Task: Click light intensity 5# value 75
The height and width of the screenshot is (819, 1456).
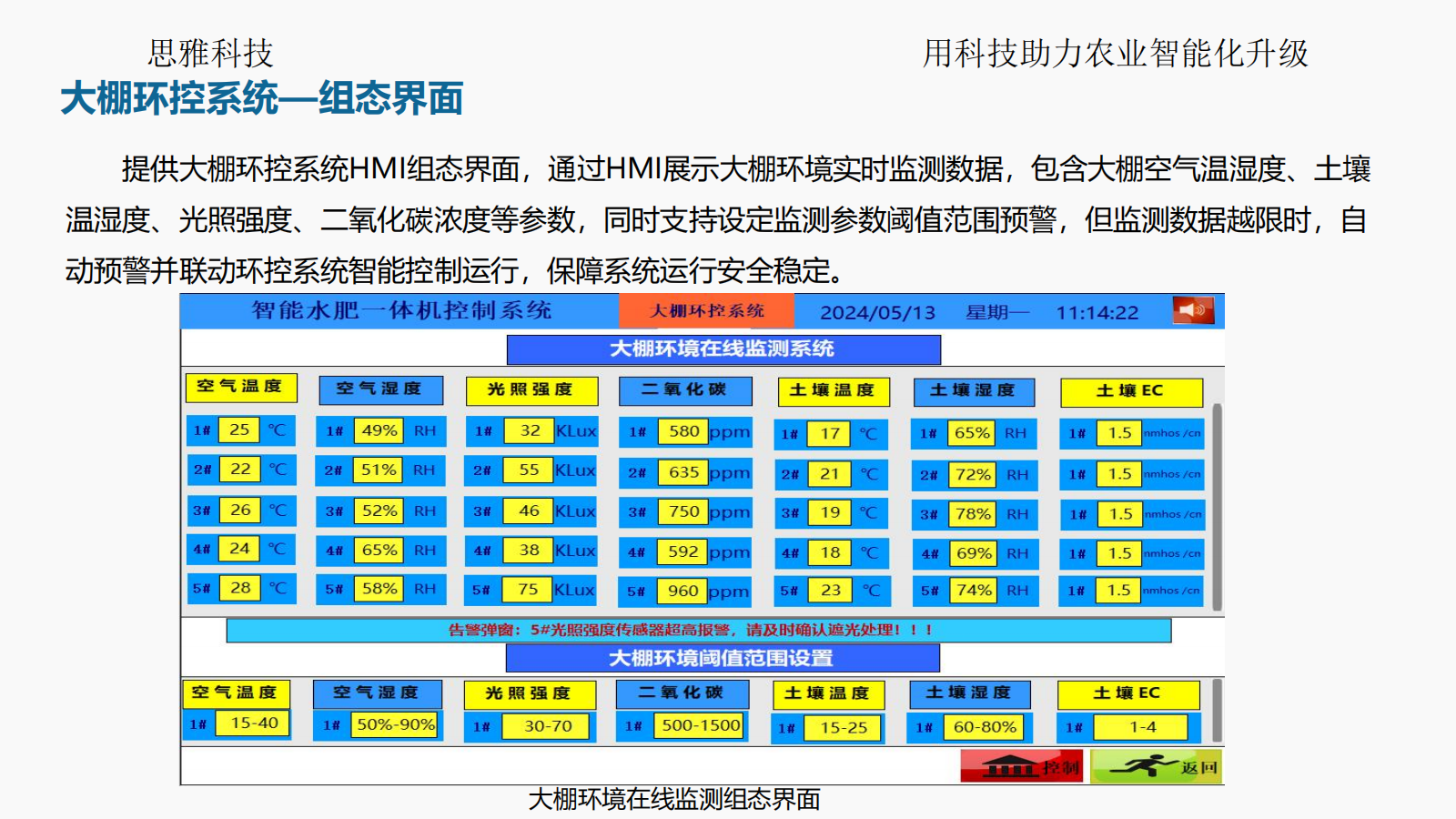Action: [x=529, y=589]
